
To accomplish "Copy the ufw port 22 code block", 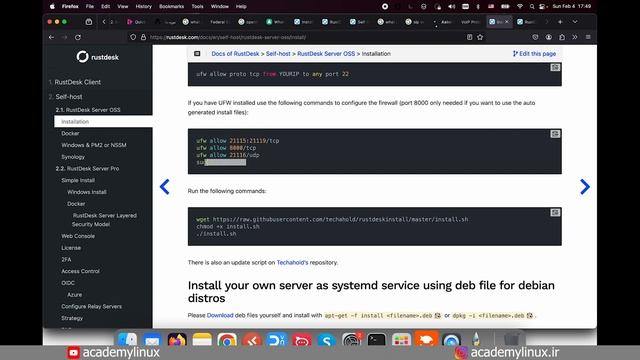I will (555, 68).
